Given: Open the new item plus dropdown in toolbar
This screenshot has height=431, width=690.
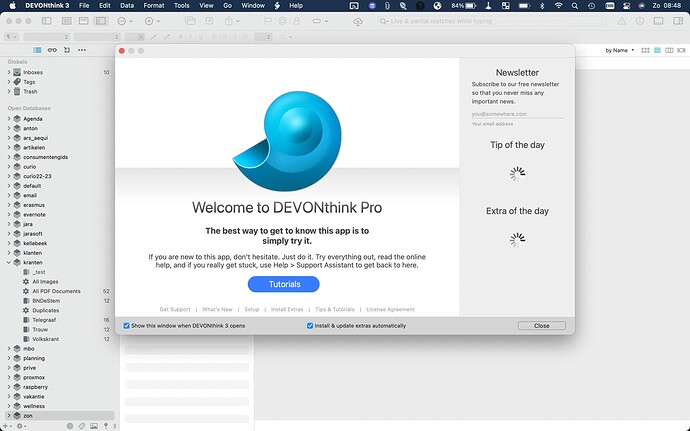Looking at the screenshot, I should (x=152, y=21).
